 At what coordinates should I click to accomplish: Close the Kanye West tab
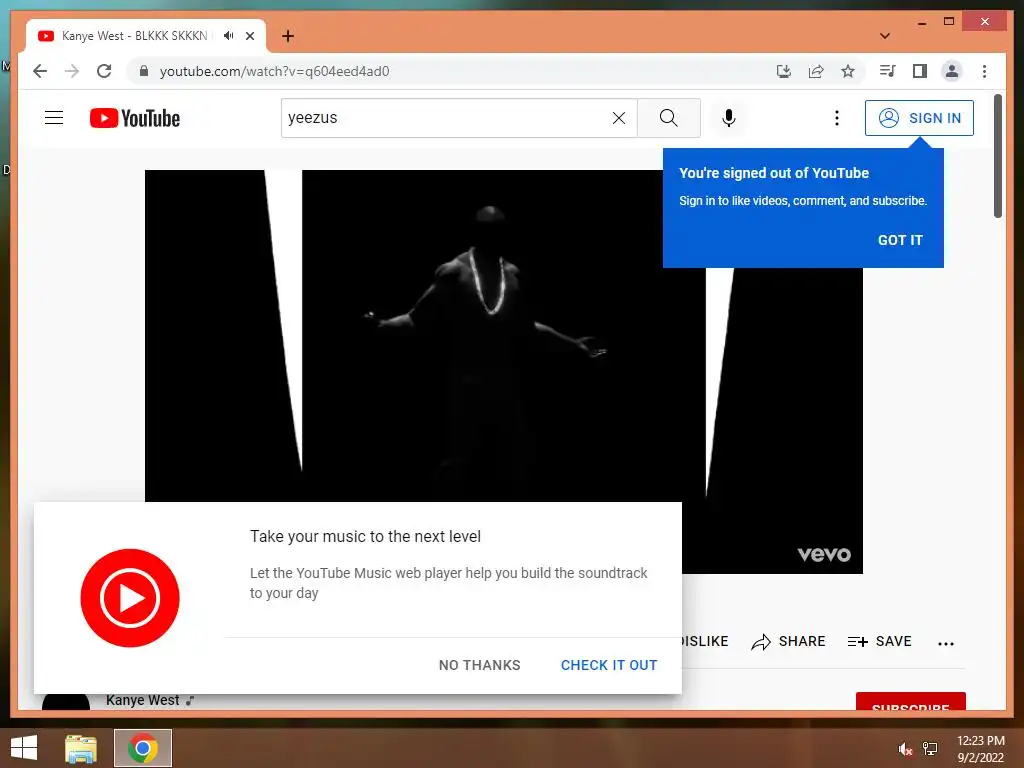click(249, 36)
